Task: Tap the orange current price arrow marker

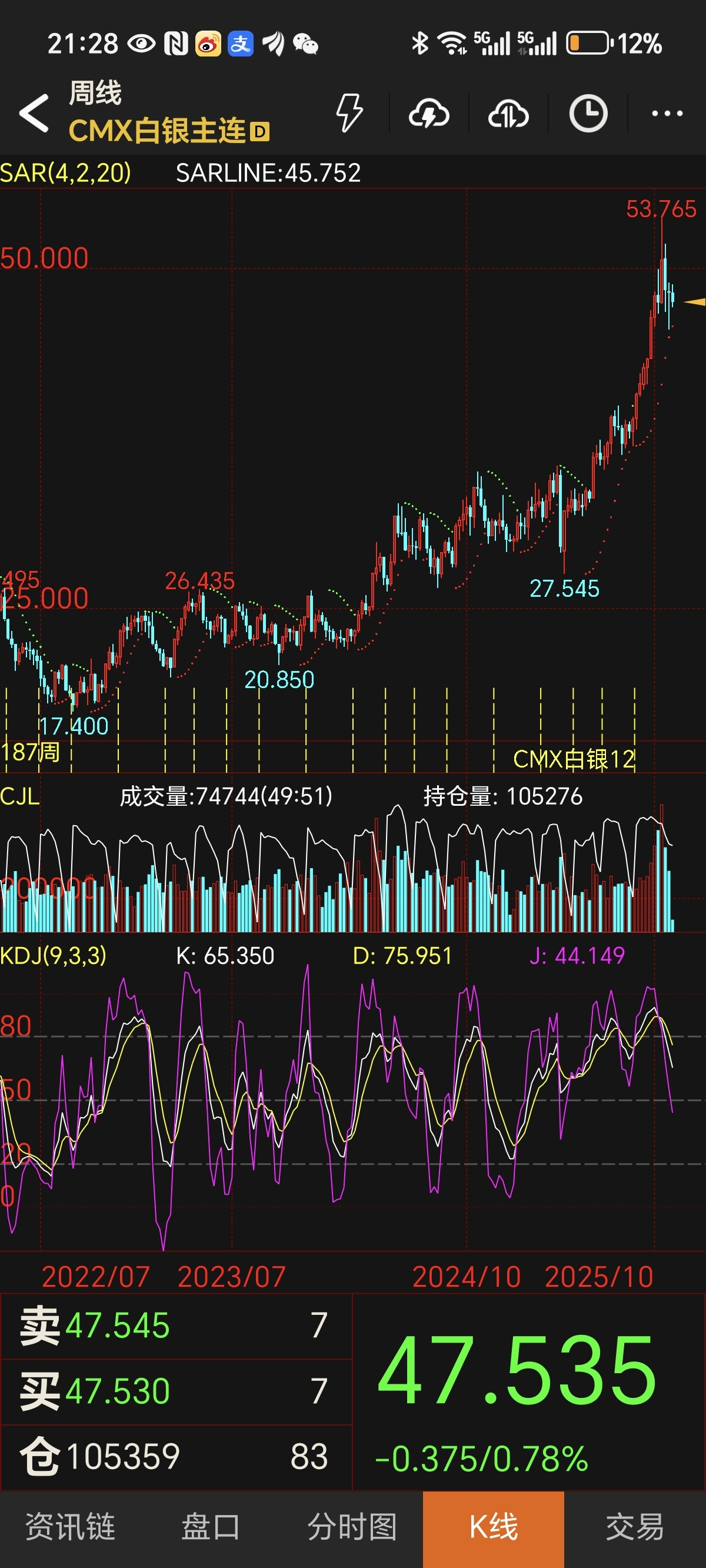Action: click(x=694, y=301)
